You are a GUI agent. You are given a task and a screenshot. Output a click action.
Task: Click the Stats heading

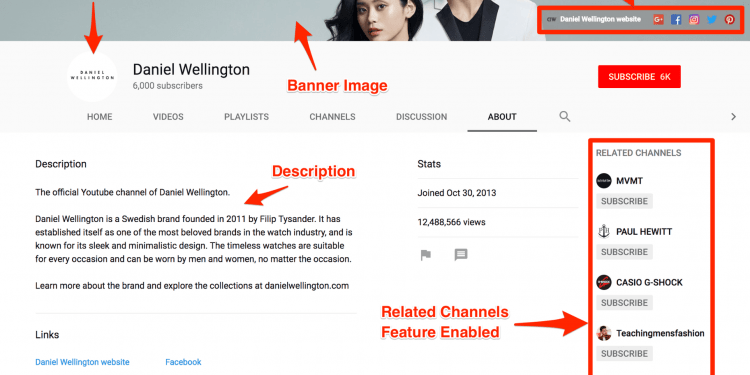429,164
